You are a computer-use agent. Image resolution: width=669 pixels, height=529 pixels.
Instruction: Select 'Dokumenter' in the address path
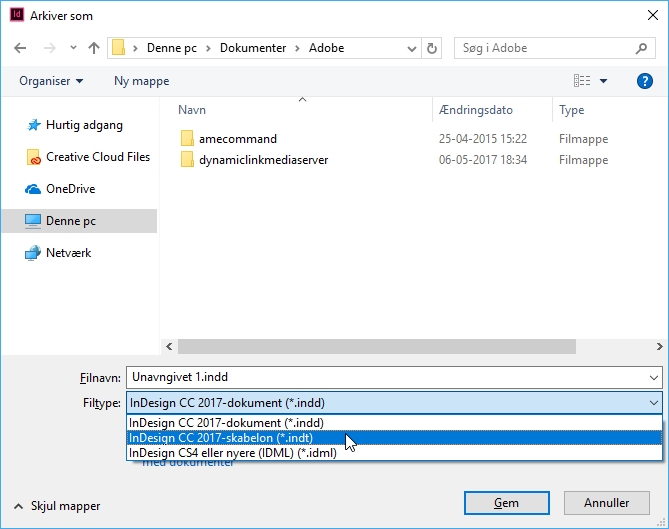coord(253,48)
